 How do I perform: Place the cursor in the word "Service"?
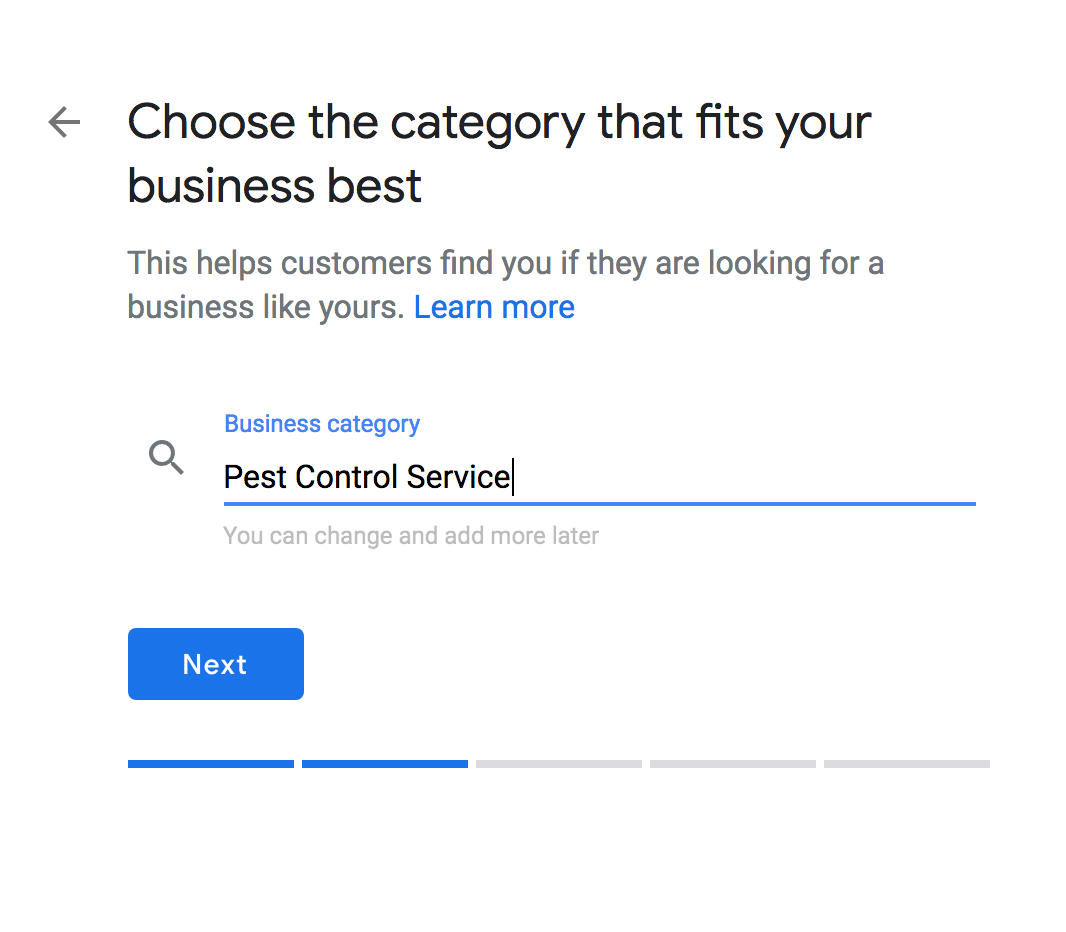click(458, 477)
